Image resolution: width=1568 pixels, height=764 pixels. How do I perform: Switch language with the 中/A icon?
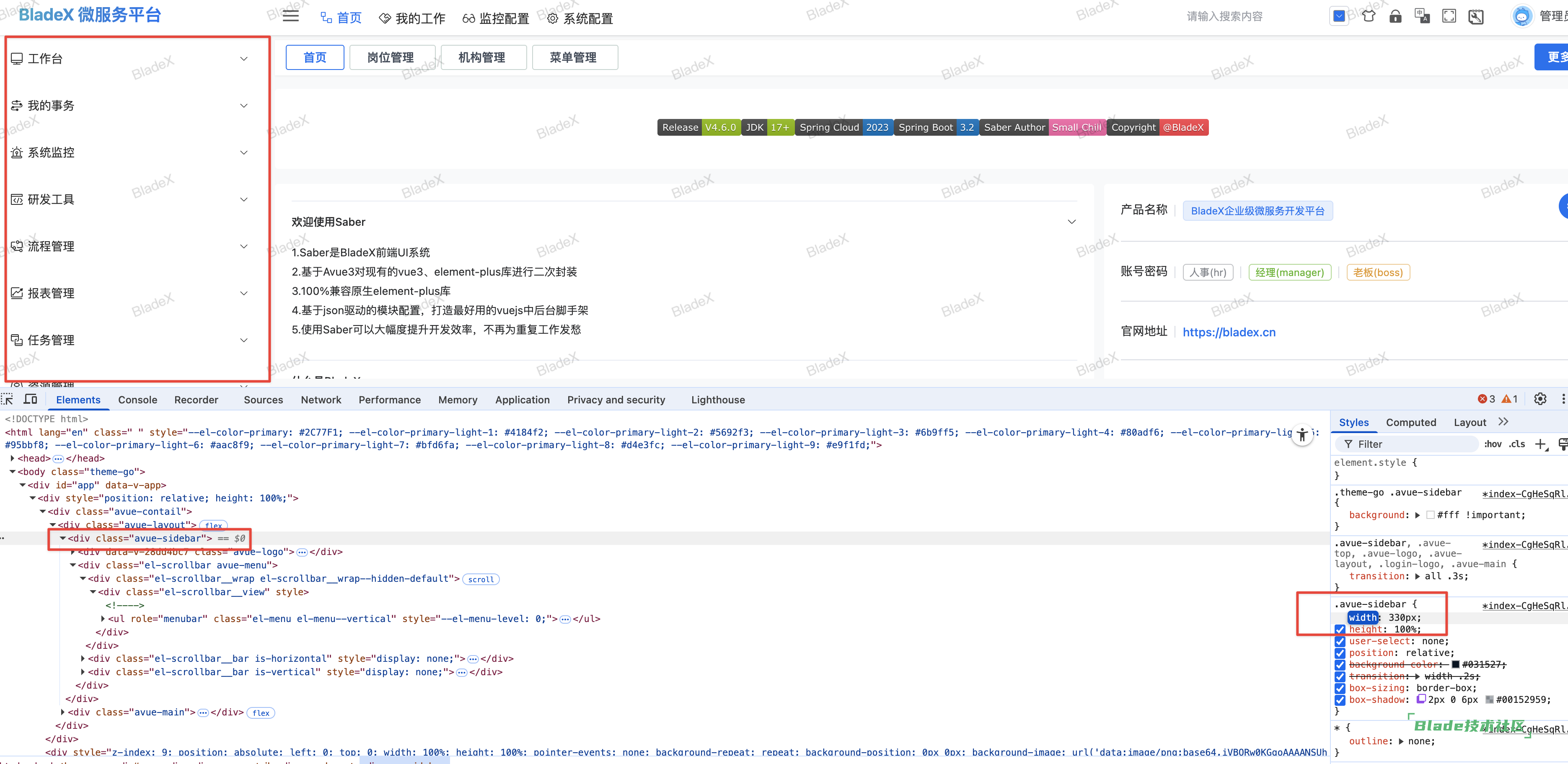pos(1422,16)
